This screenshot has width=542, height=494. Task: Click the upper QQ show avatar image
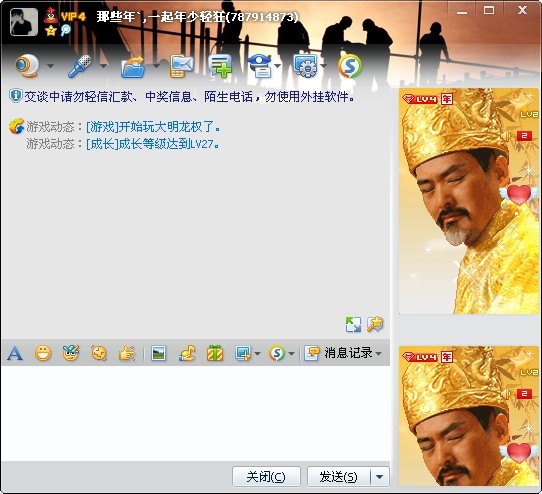[469, 201]
